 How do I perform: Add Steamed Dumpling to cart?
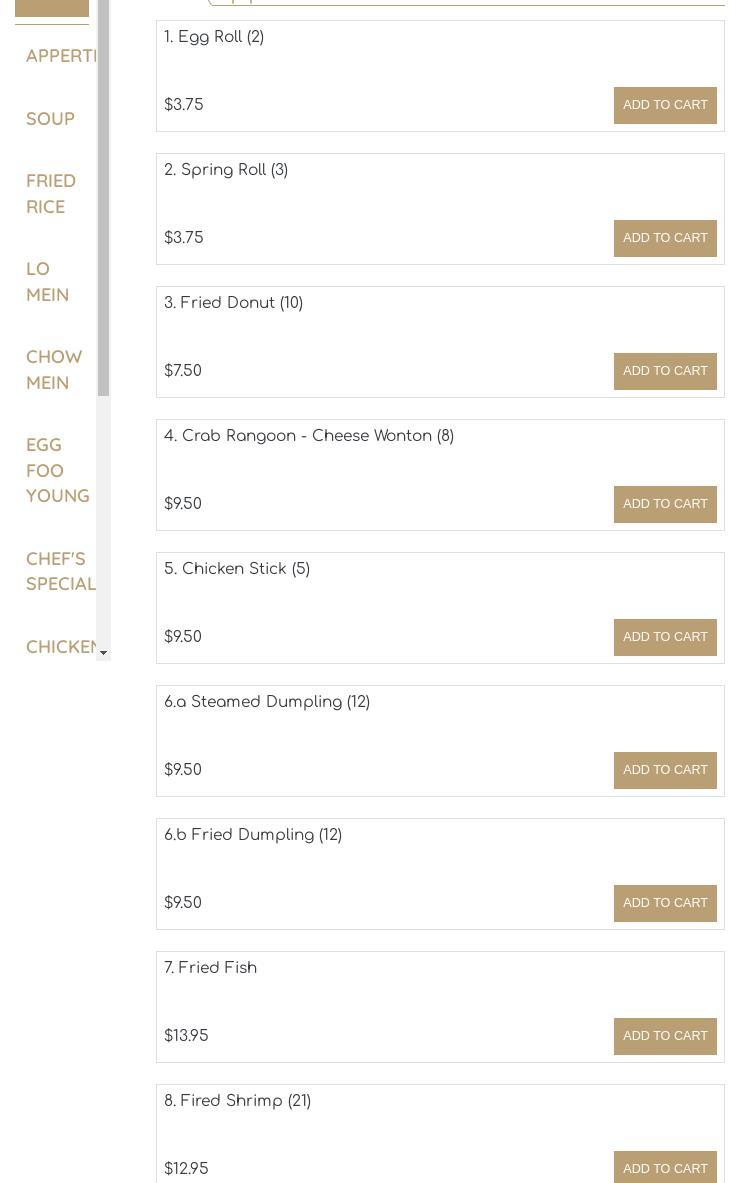664,770
